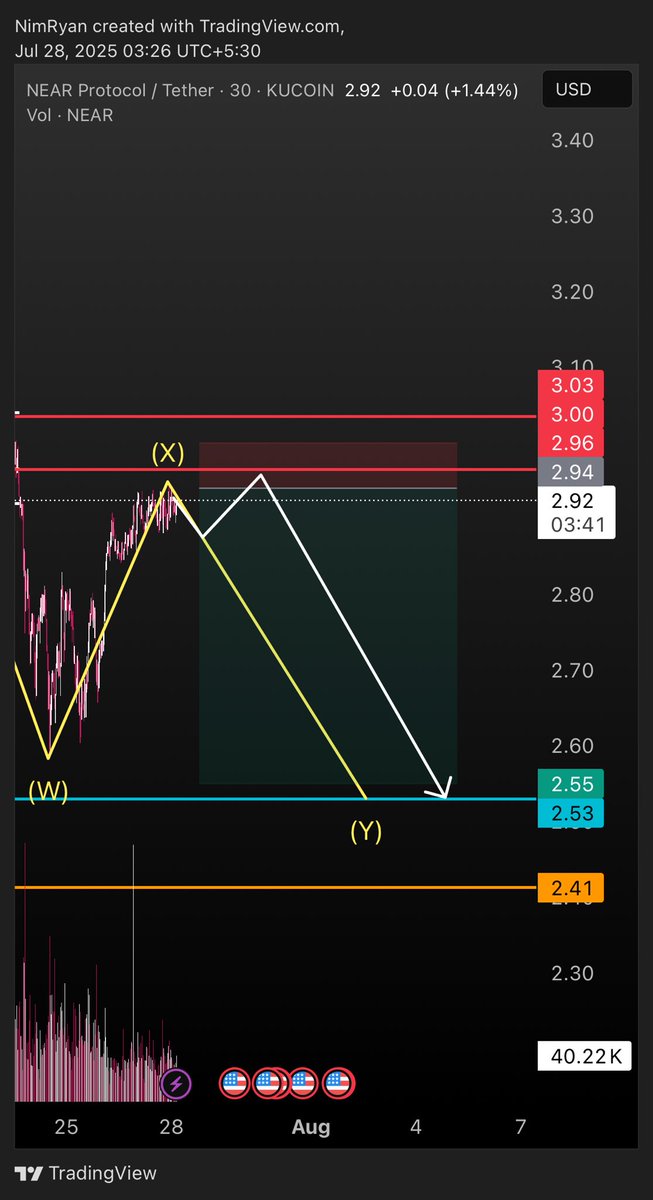Click the purple lightning bolt event icon

(176, 1082)
